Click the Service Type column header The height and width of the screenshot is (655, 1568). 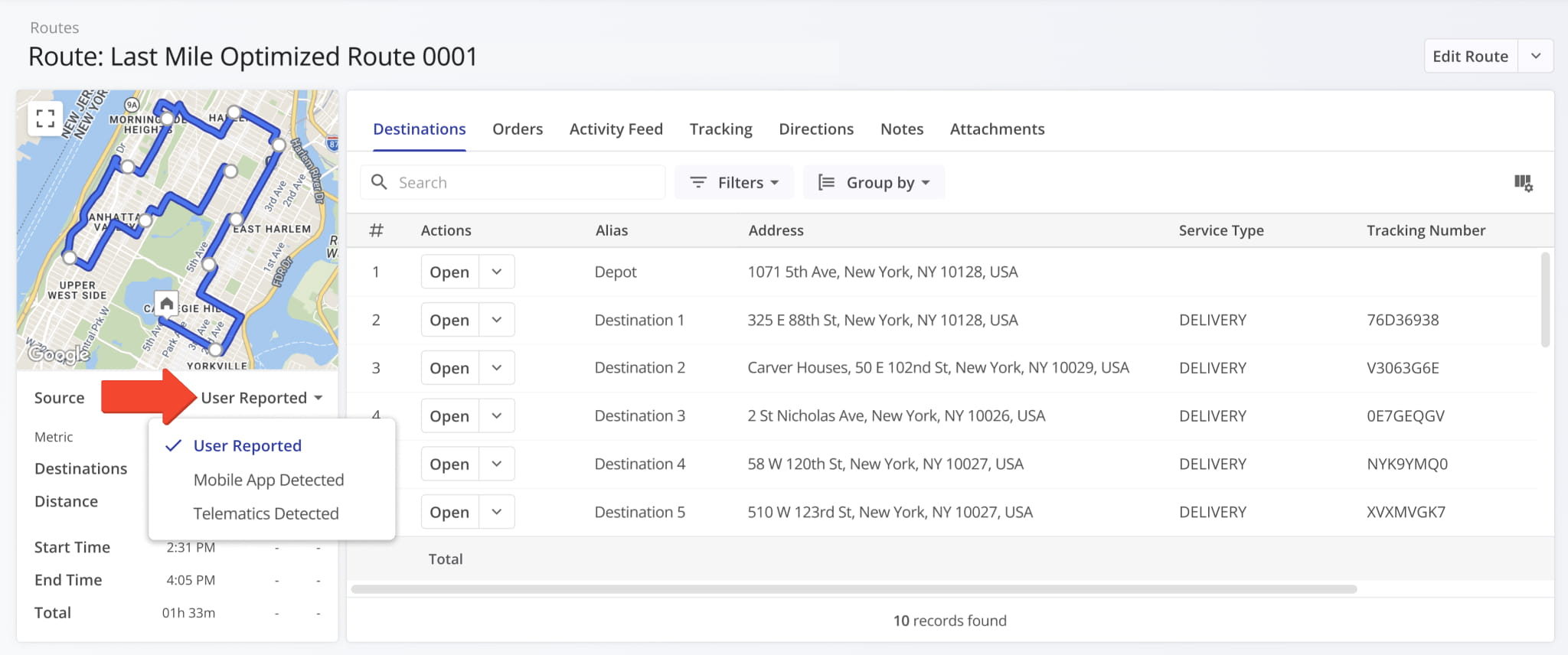point(1221,230)
